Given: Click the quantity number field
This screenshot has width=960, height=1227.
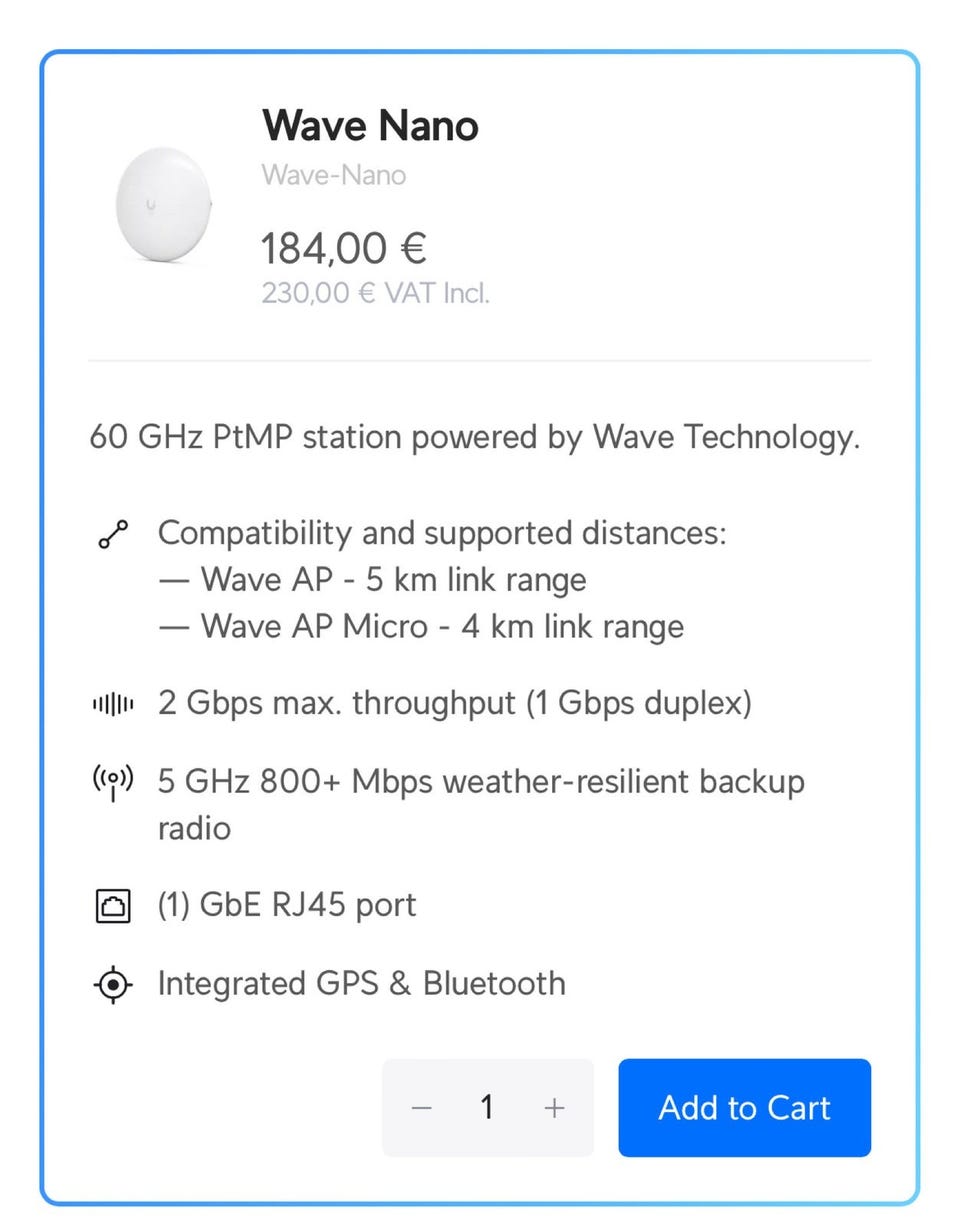Looking at the screenshot, I should [487, 1108].
